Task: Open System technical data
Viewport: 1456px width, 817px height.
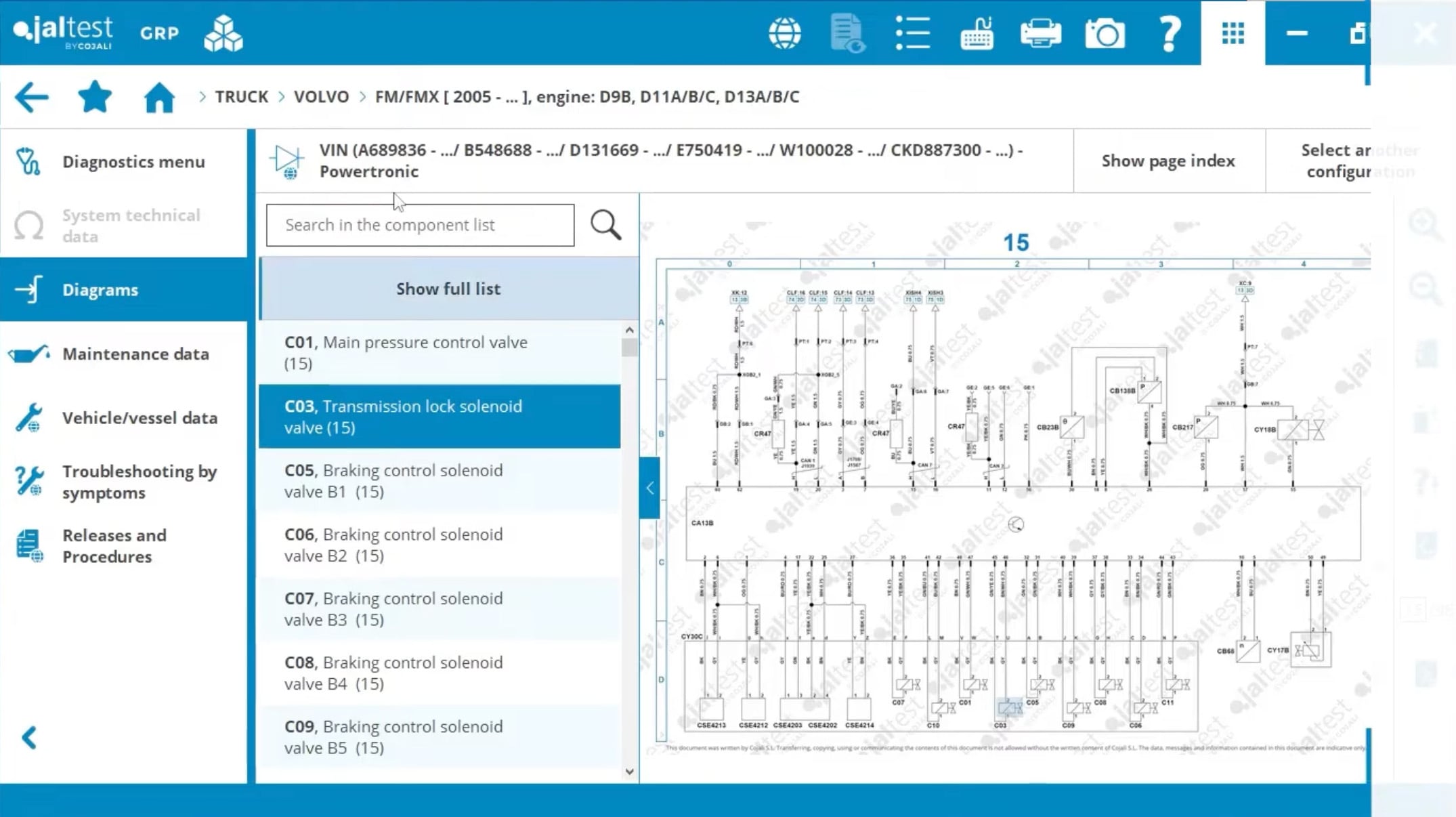Action: pyautogui.click(x=124, y=226)
